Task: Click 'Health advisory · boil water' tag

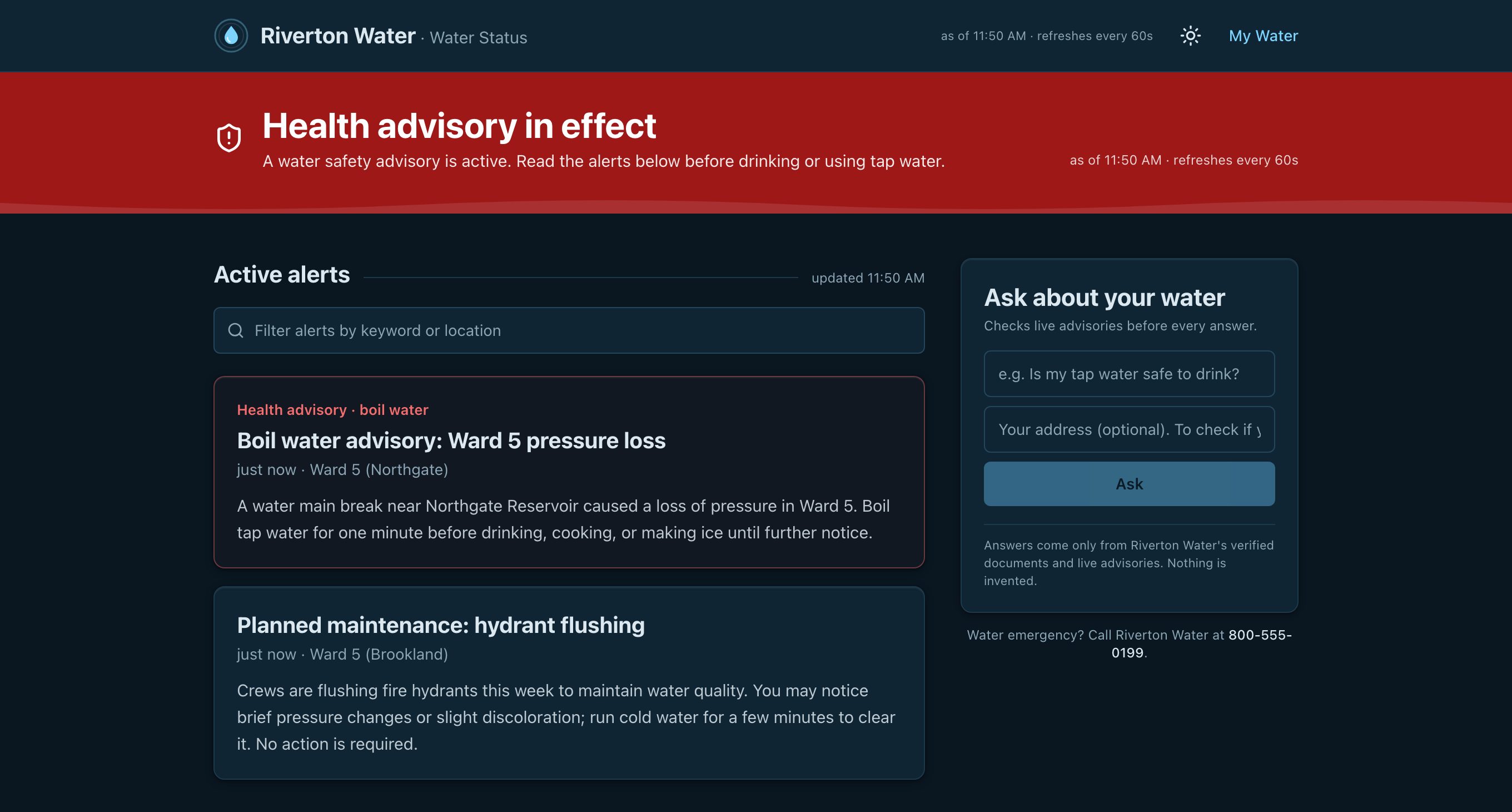Action: pyautogui.click(x=333, y=410)
